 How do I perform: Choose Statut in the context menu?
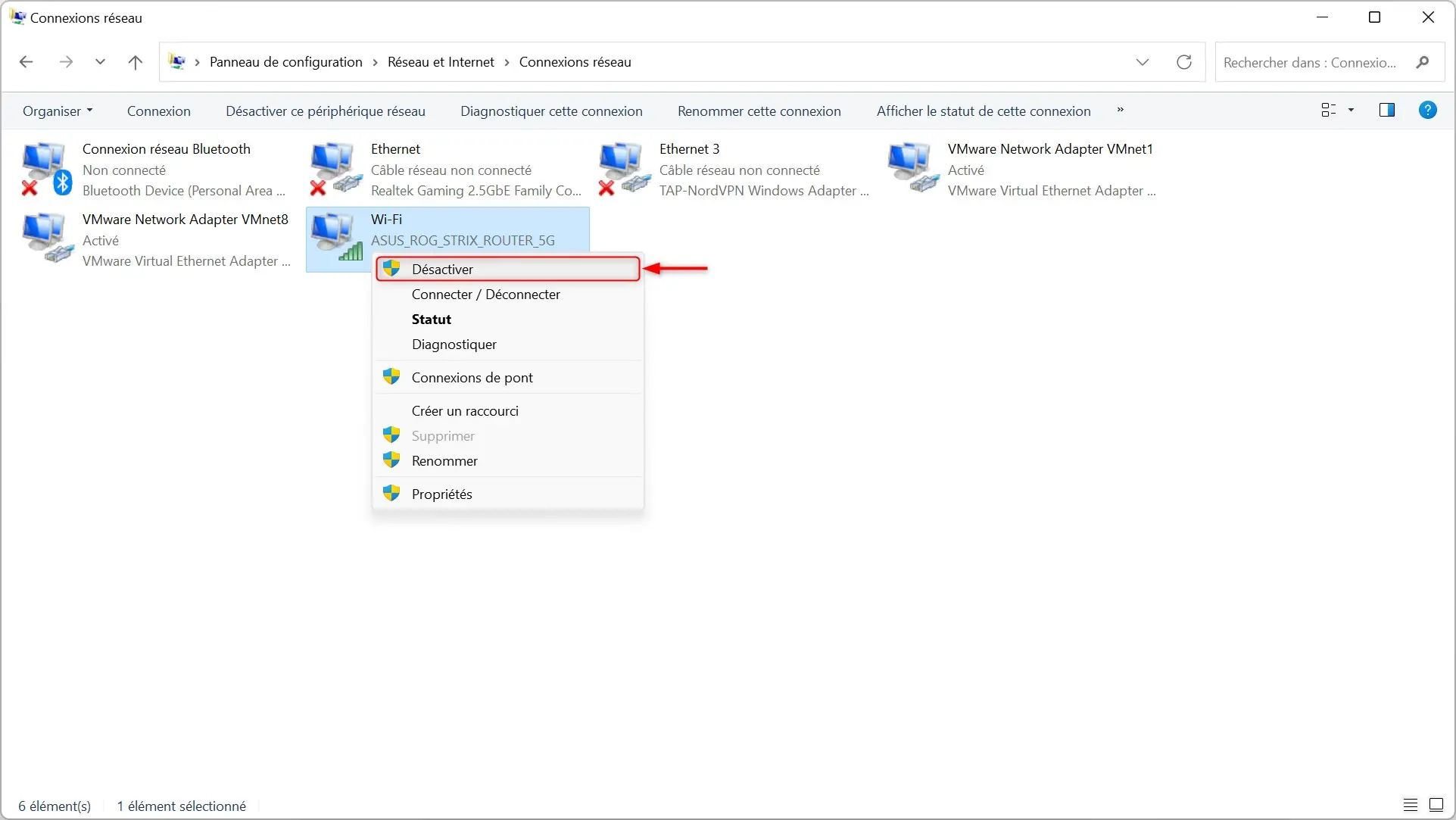(507, 320)
